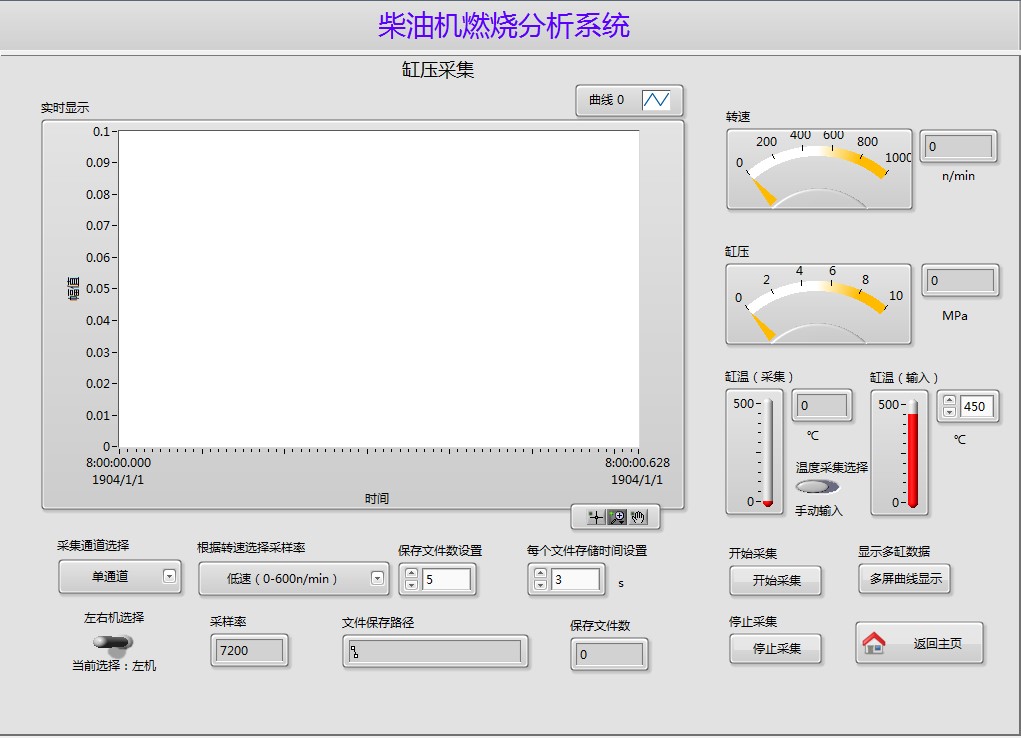The width and height of the screenshot is (1021, 738).
Task: Click the 实时显示 graph label
Action: click(64, 107)
